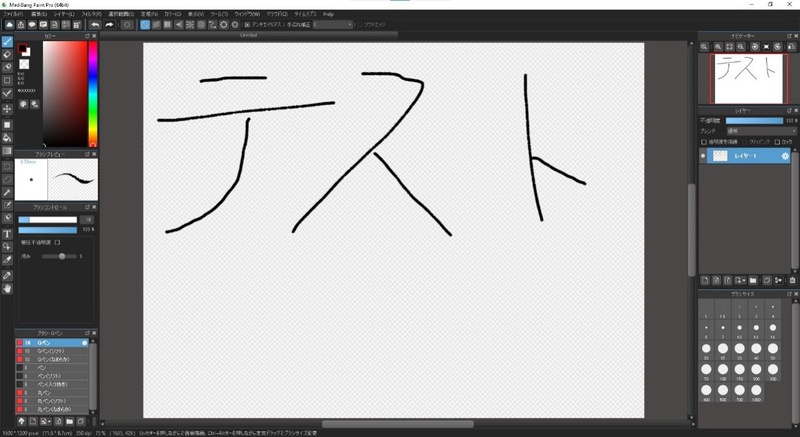
Task: Select the Magic Wand tool
Action: tap(7, 192)
